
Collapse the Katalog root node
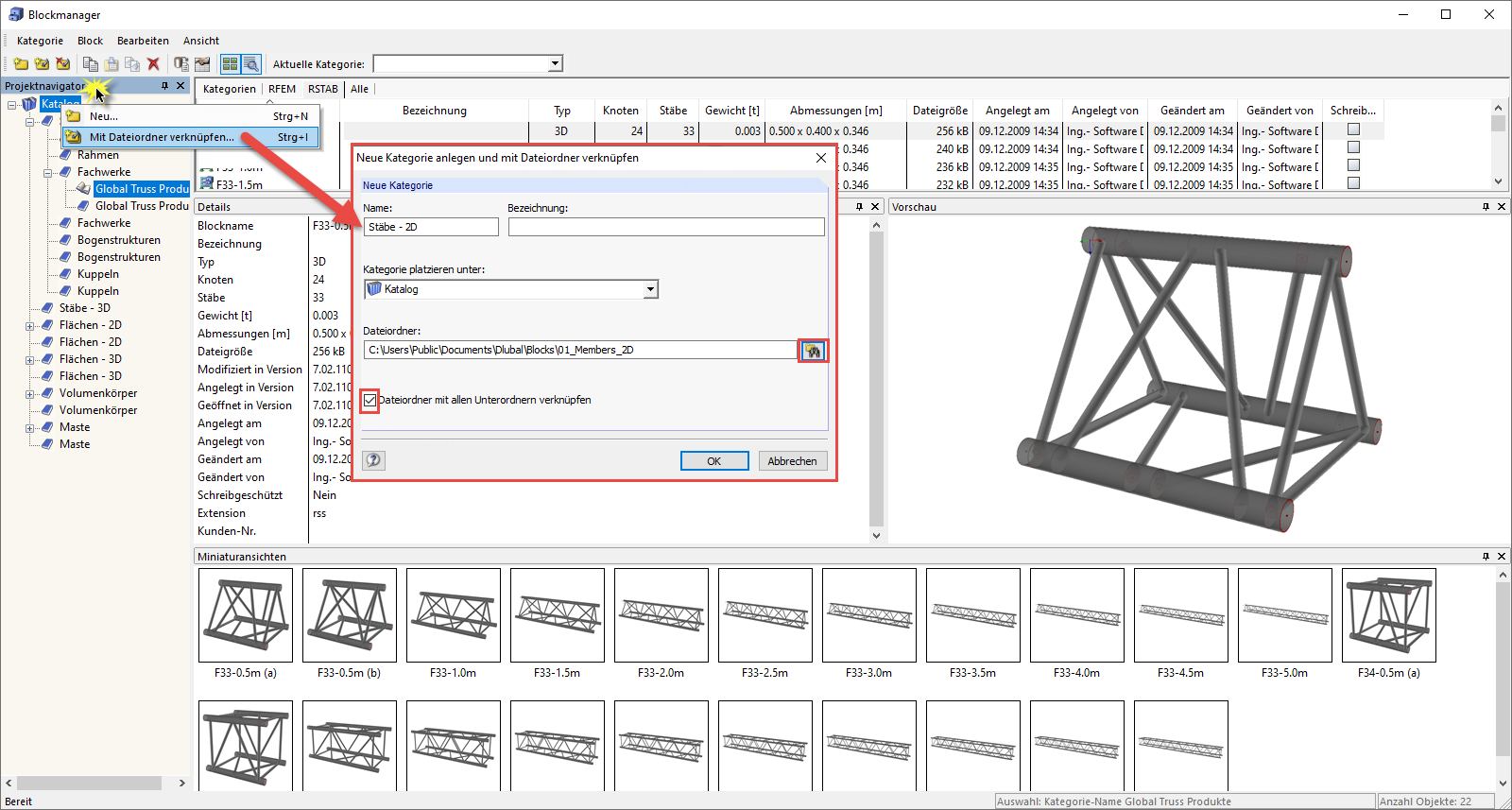(11, 105)
